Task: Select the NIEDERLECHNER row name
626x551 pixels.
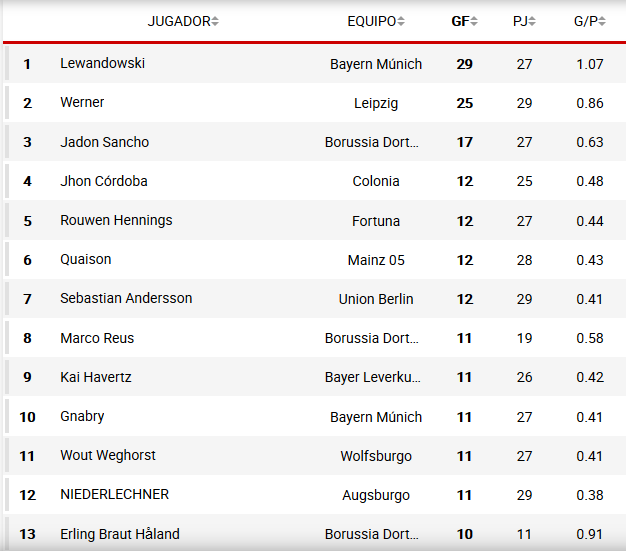Action: pos(115,494)
